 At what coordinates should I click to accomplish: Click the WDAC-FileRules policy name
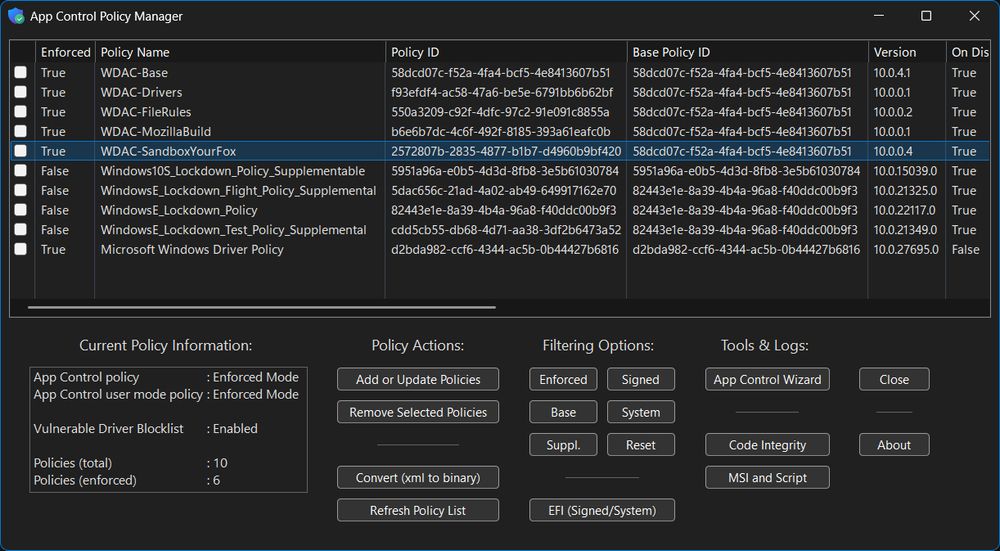[x=145, y=112]
